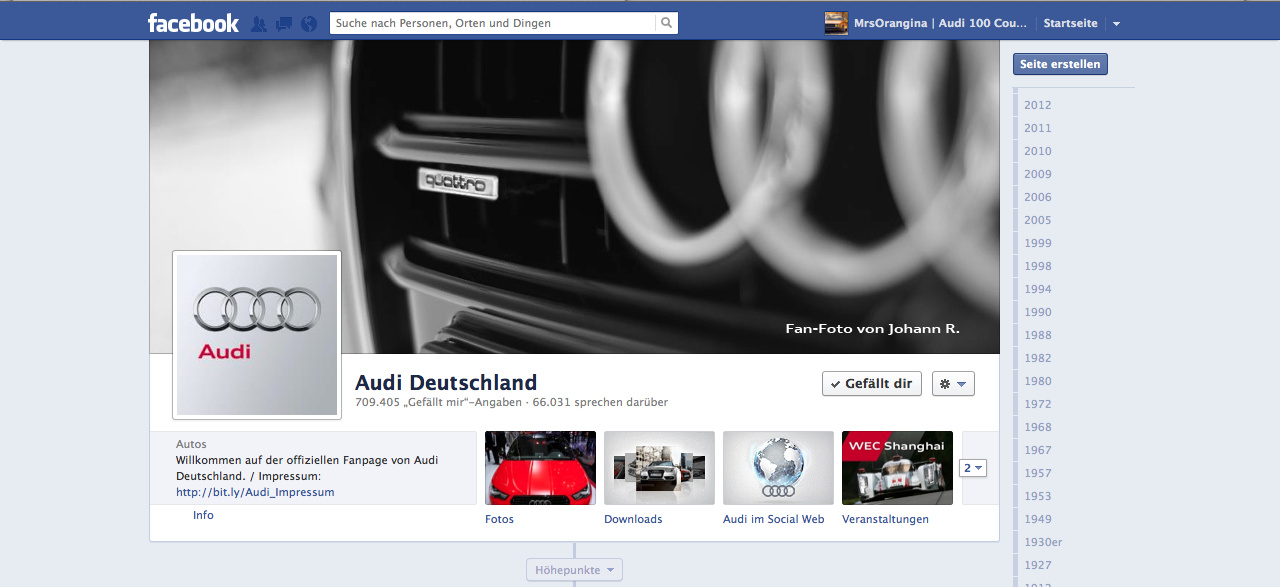This screenshot has width=1280, height=587.
Task: Jump to 1957 in the timeline
Action: [1037, 473]
